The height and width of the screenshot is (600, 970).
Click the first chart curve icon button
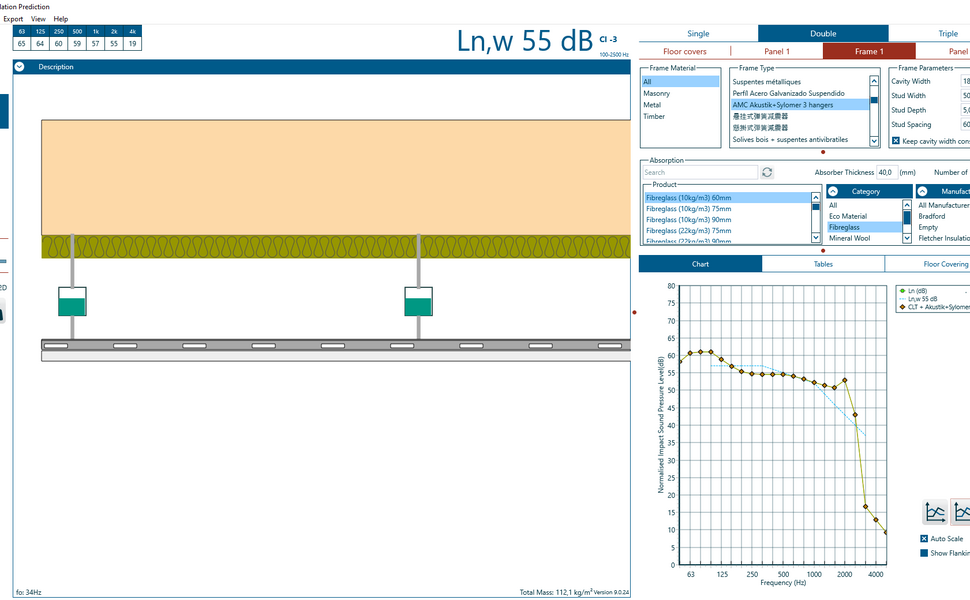[935, 513]
